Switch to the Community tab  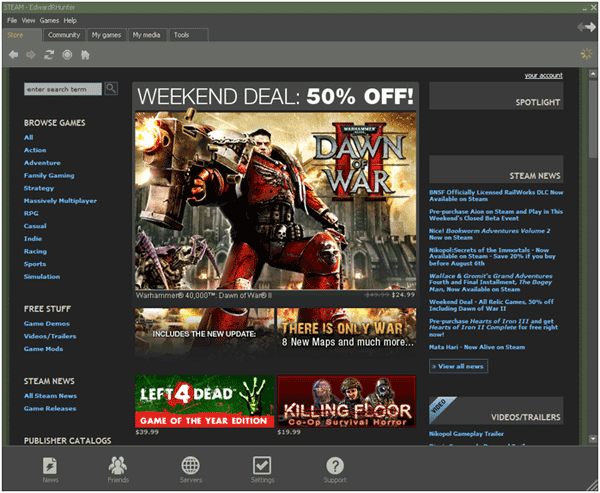64,35
